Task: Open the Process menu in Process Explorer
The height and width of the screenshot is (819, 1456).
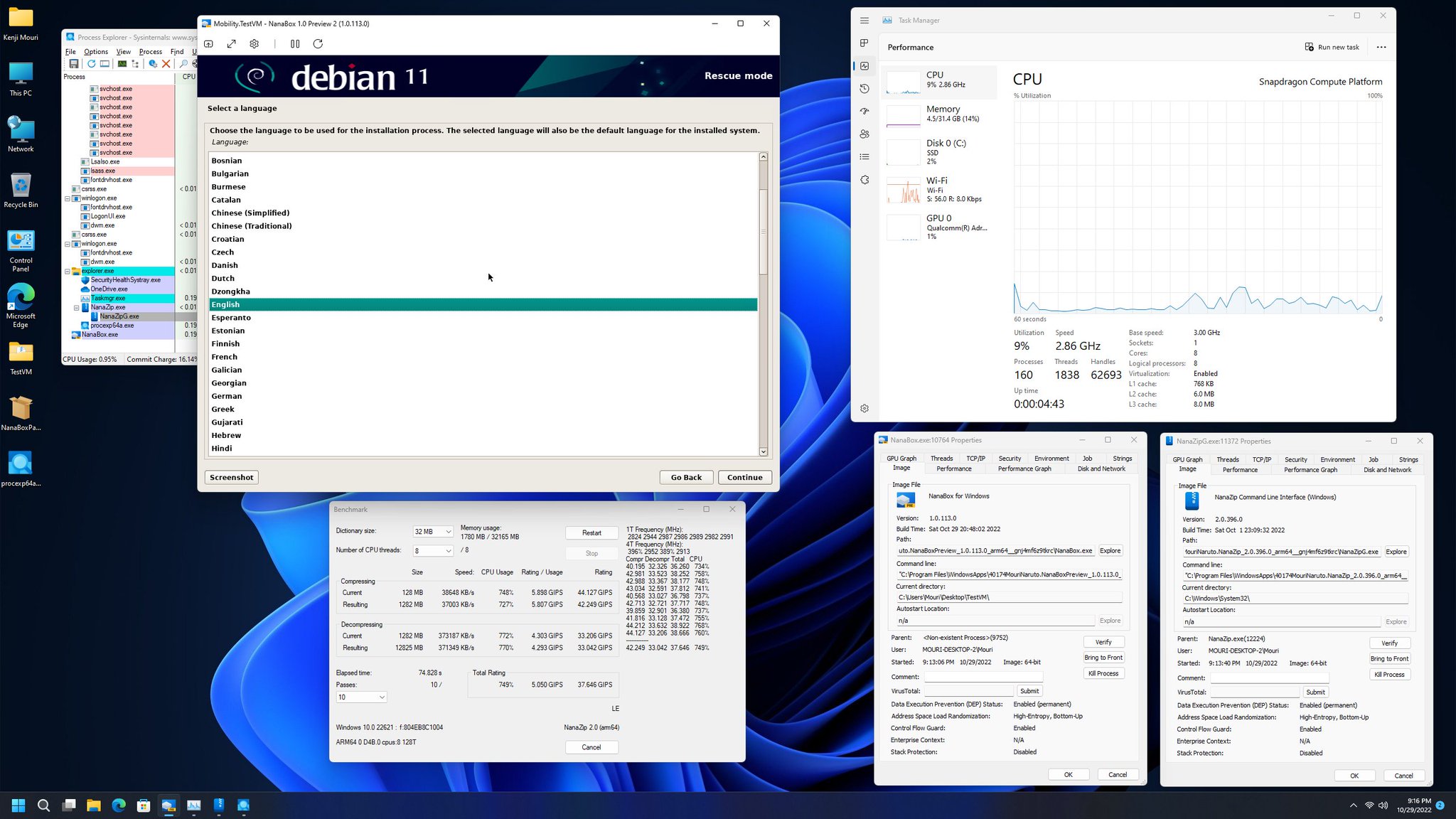Action: 150,51
